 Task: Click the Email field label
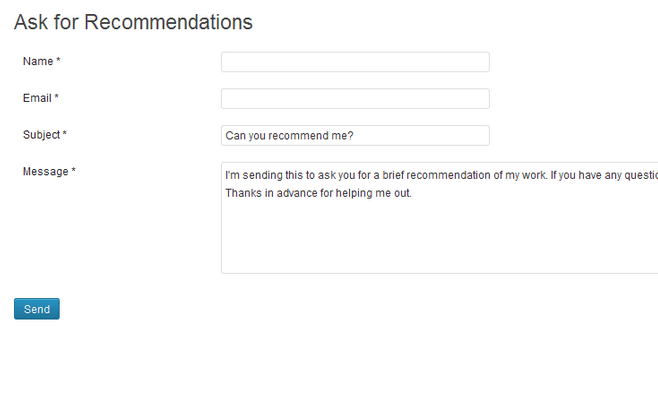pyautogui.click(x=37, y=98)
